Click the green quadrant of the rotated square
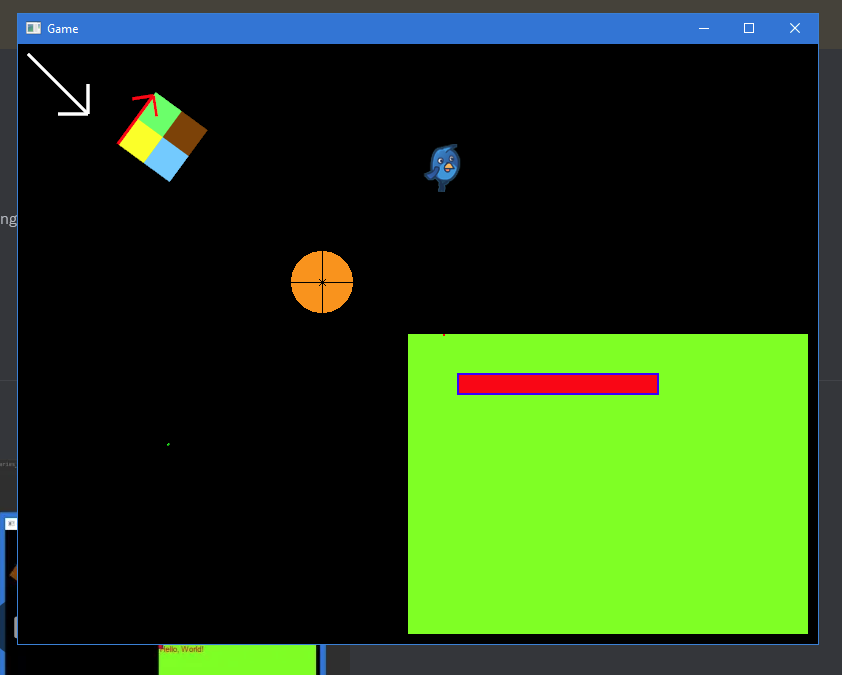The image size is (842, 675). tap(153, 117)
